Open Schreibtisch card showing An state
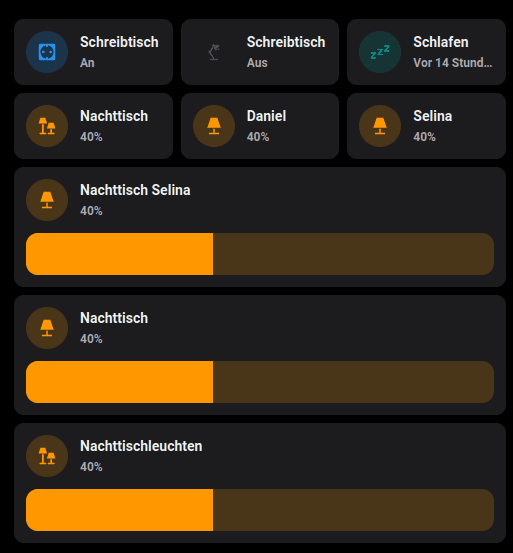513x553 pixels. (93, 52)
